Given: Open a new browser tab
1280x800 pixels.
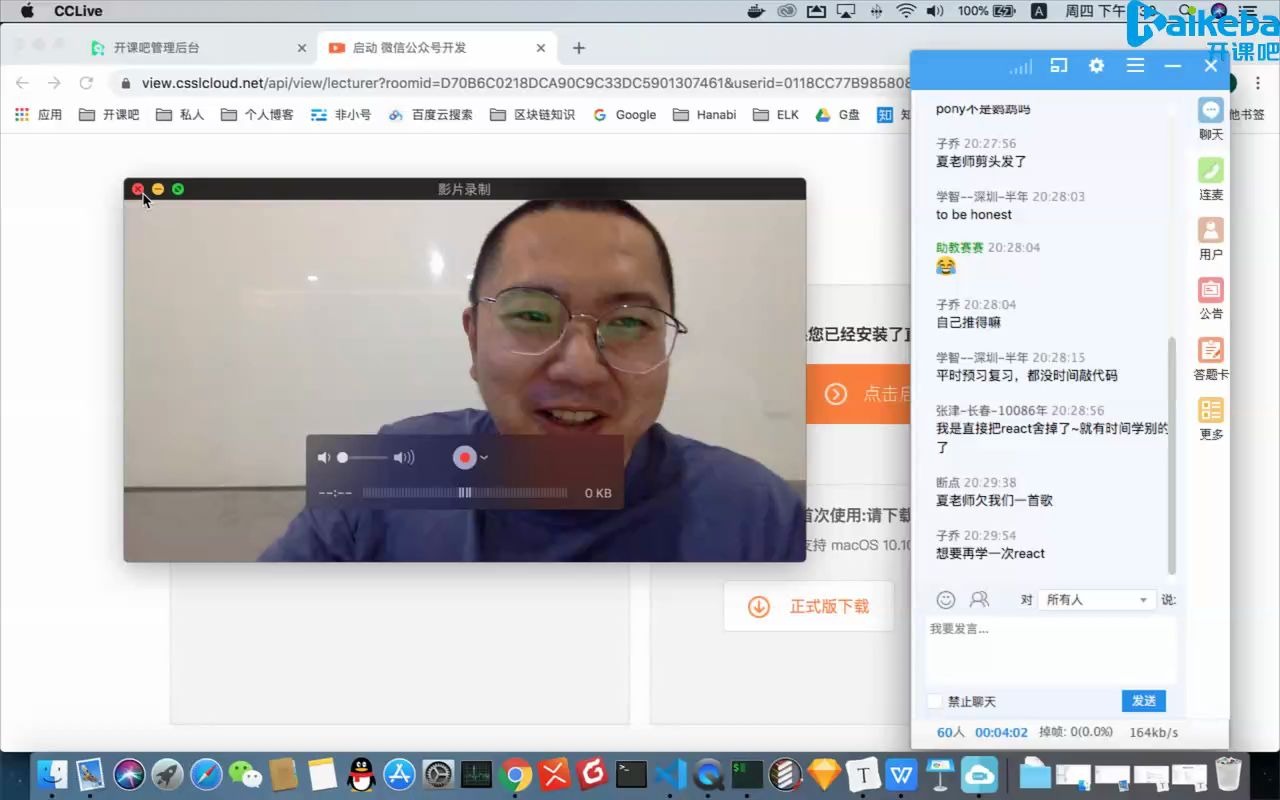Looking at the screenshot, I should click(579, 48).
